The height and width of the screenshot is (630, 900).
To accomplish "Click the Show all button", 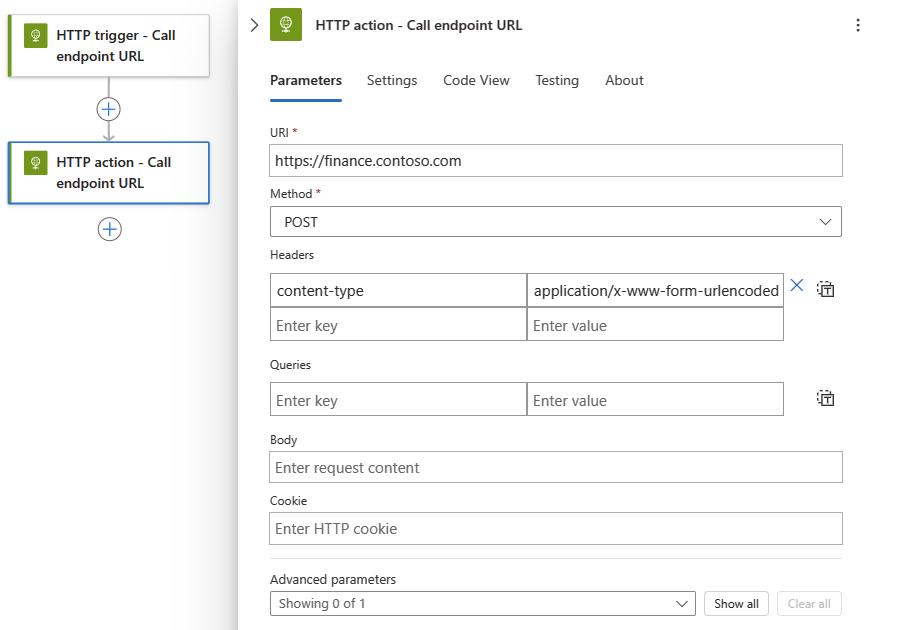I will click(x=737, y=604).
